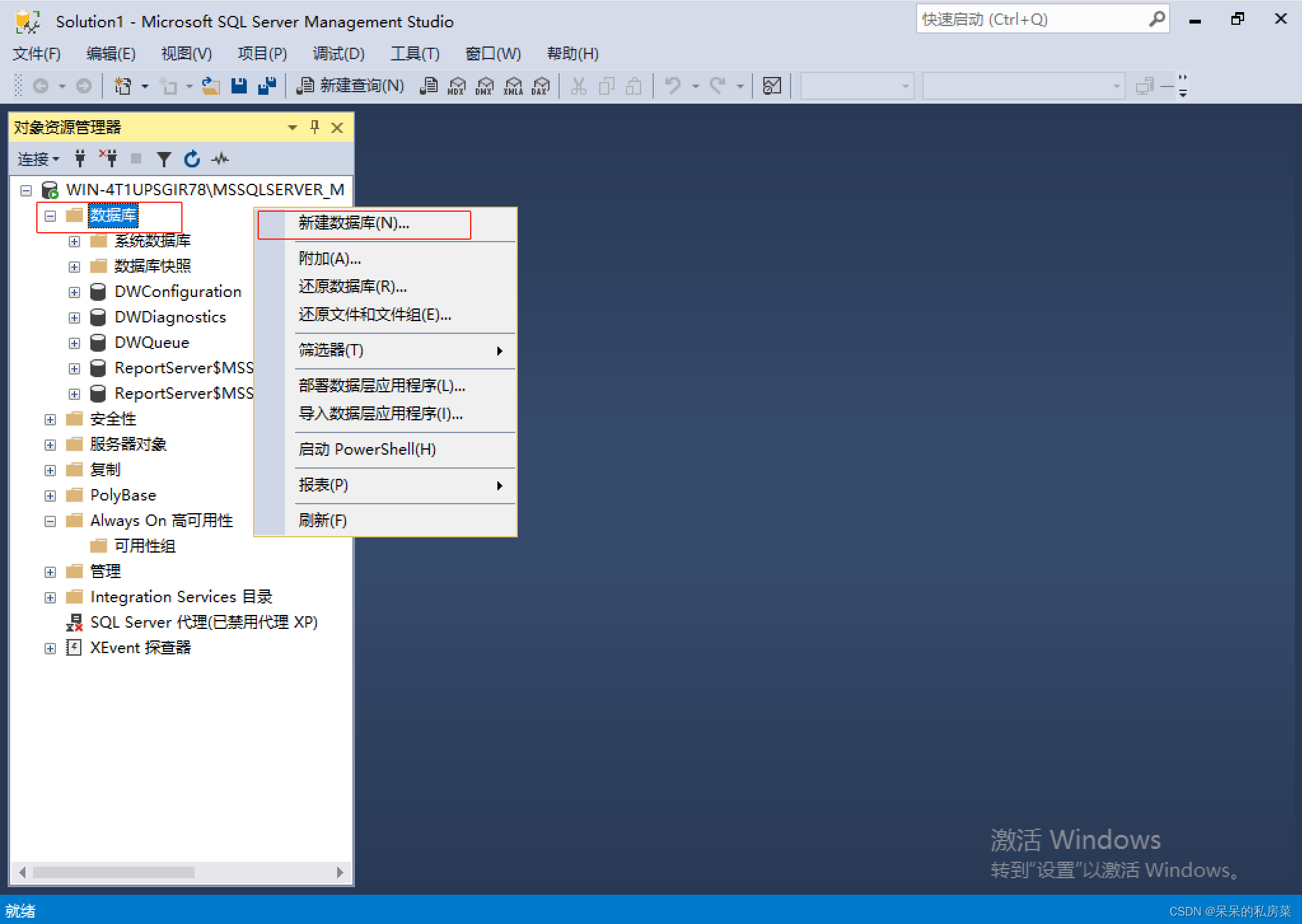Click the Disconnect plug icon in Object Explorer
This screenshot has width=1302, height=924.
[108, 158]
